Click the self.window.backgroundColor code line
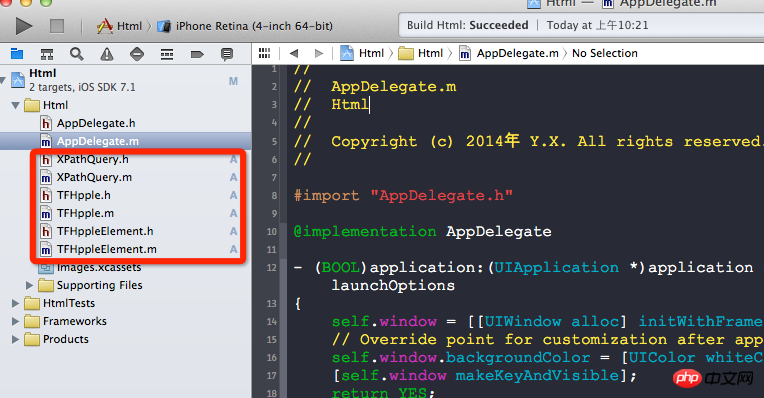764x398 pixels. pyautogui.click(x=547, y=358)
